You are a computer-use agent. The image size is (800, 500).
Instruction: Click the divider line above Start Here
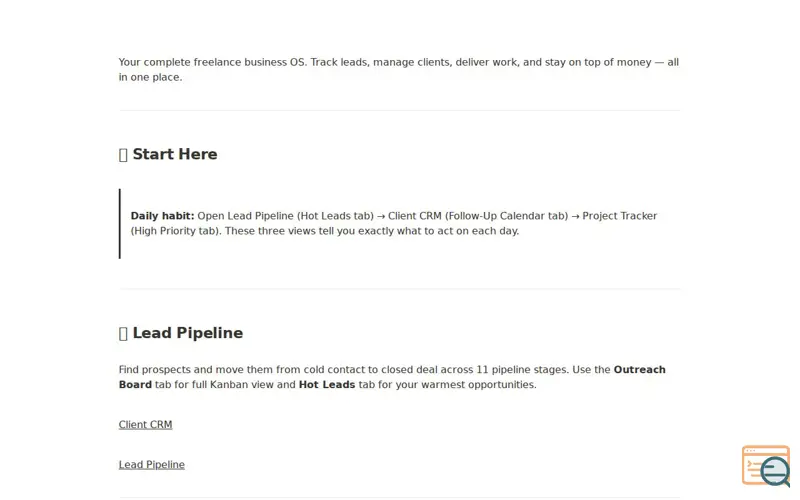tap(399, 110)
